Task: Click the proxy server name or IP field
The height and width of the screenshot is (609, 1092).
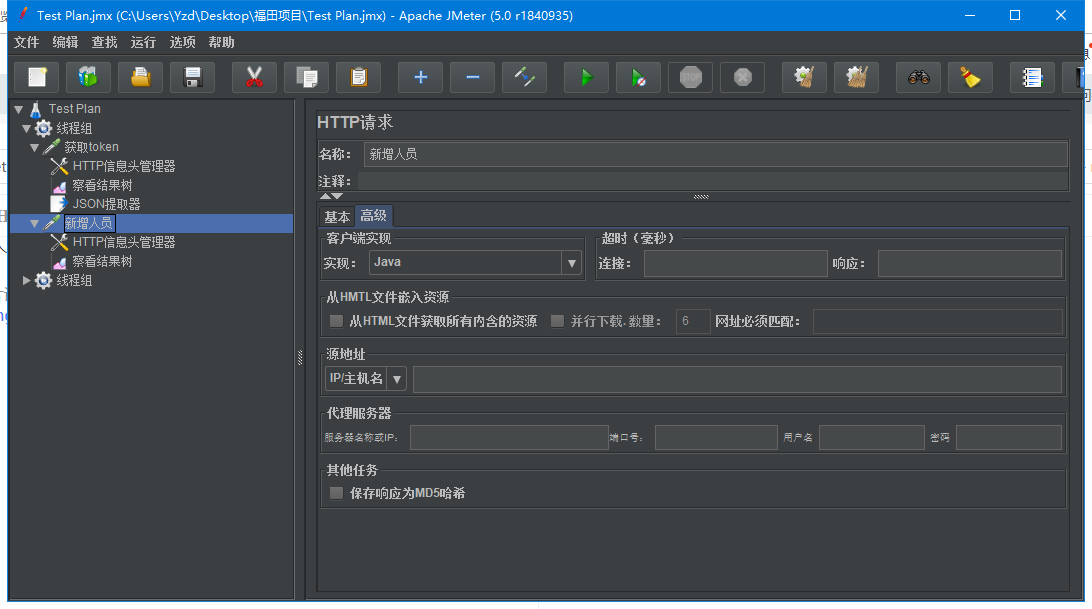Action: [x=509, y=438]
